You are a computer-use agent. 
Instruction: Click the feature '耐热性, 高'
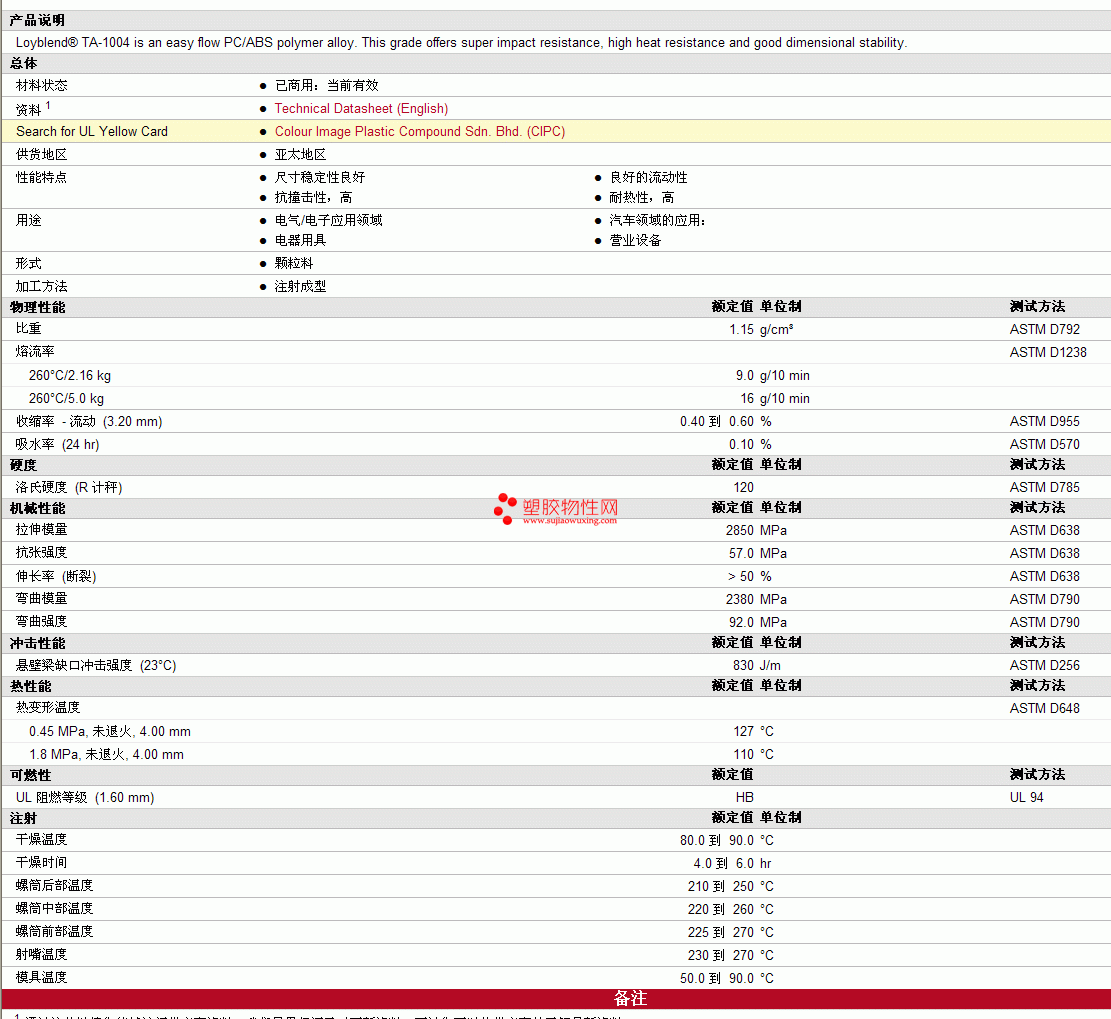[642, 198]
